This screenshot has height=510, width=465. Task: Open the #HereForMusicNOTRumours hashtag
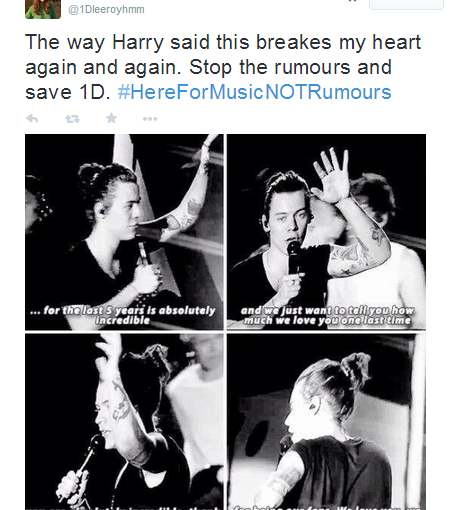(255, 92)
